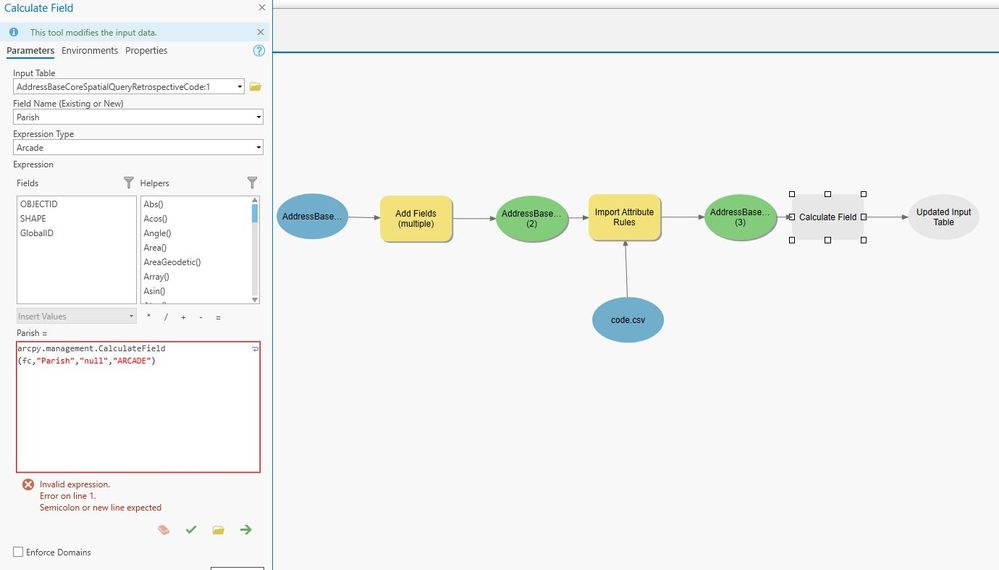Switch to the Environments tab

pyautogui.click(x=90, y=50)
